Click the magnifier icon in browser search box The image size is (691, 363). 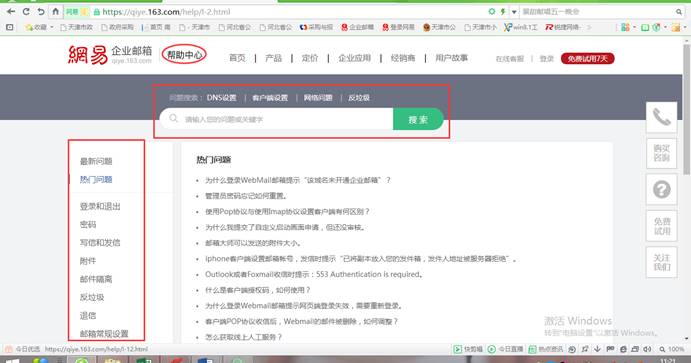click(679, 12)
